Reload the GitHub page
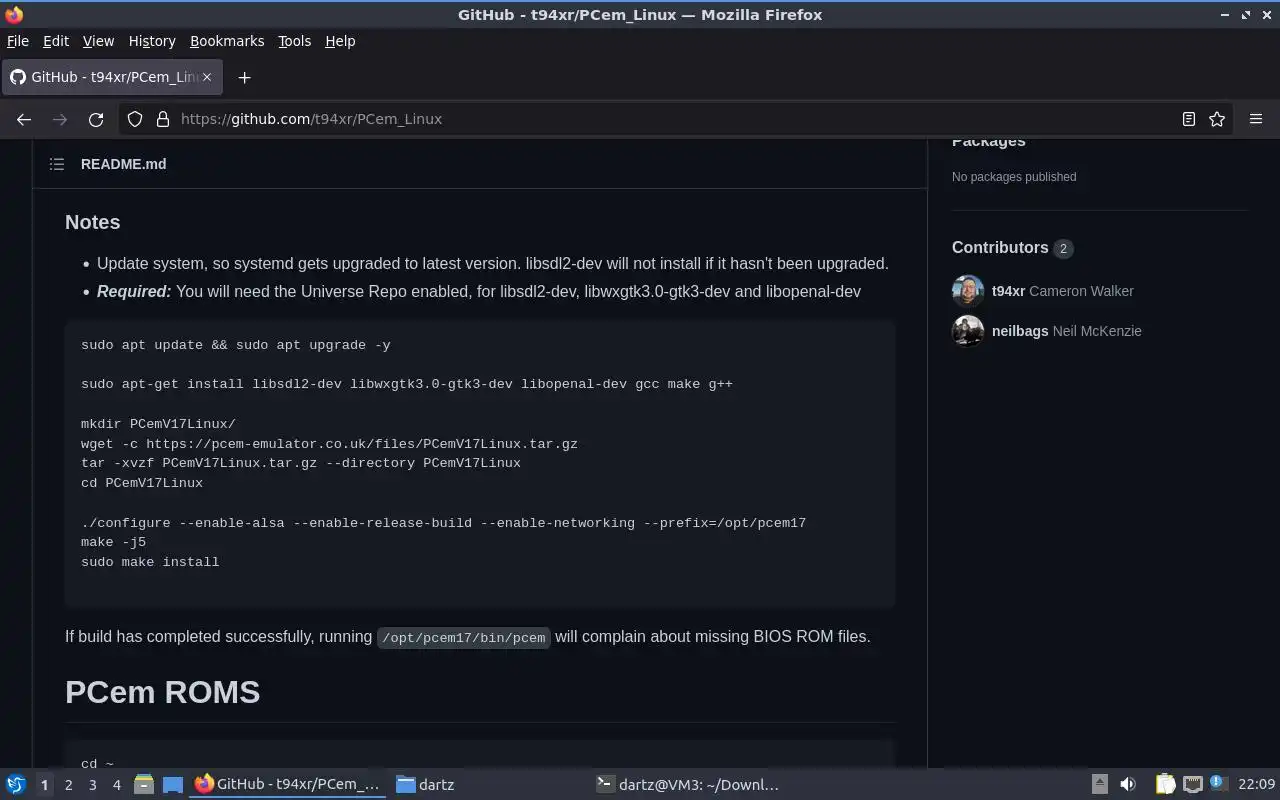 point(96,119)
